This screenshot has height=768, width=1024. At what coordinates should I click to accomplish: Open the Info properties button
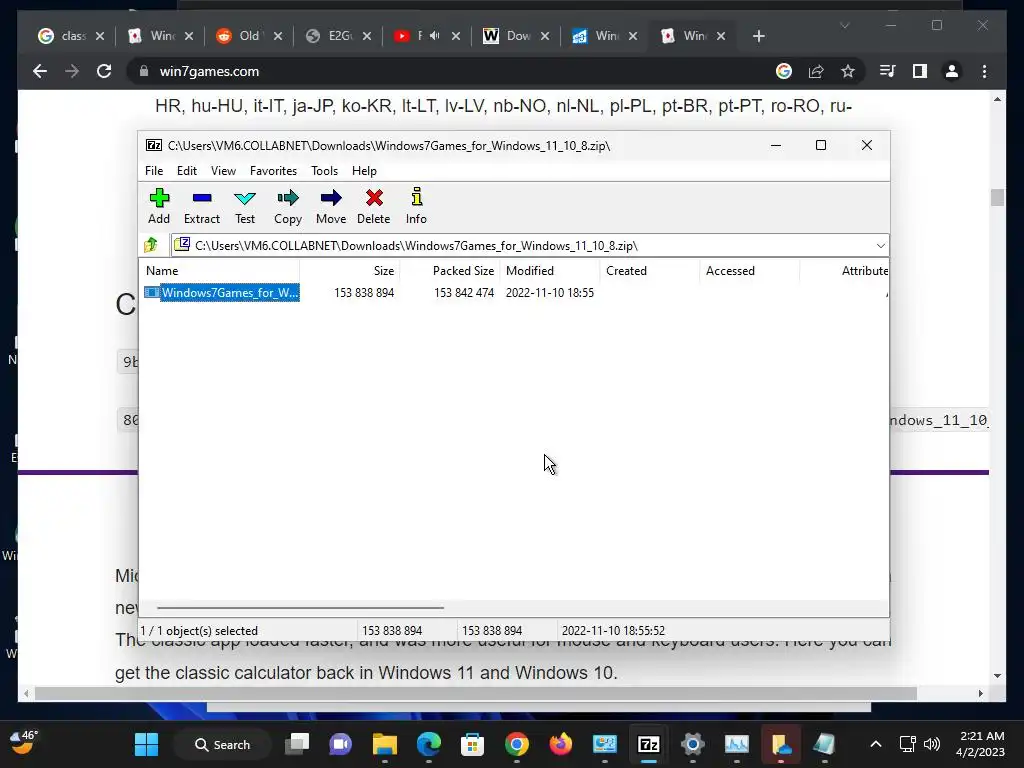[416, 206]
